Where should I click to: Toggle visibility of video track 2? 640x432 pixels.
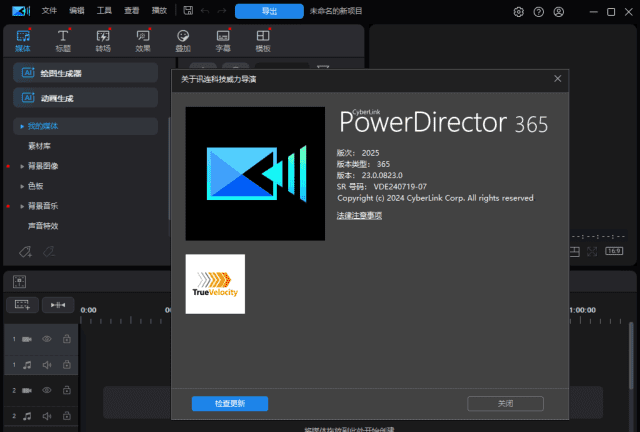(47, 390)
